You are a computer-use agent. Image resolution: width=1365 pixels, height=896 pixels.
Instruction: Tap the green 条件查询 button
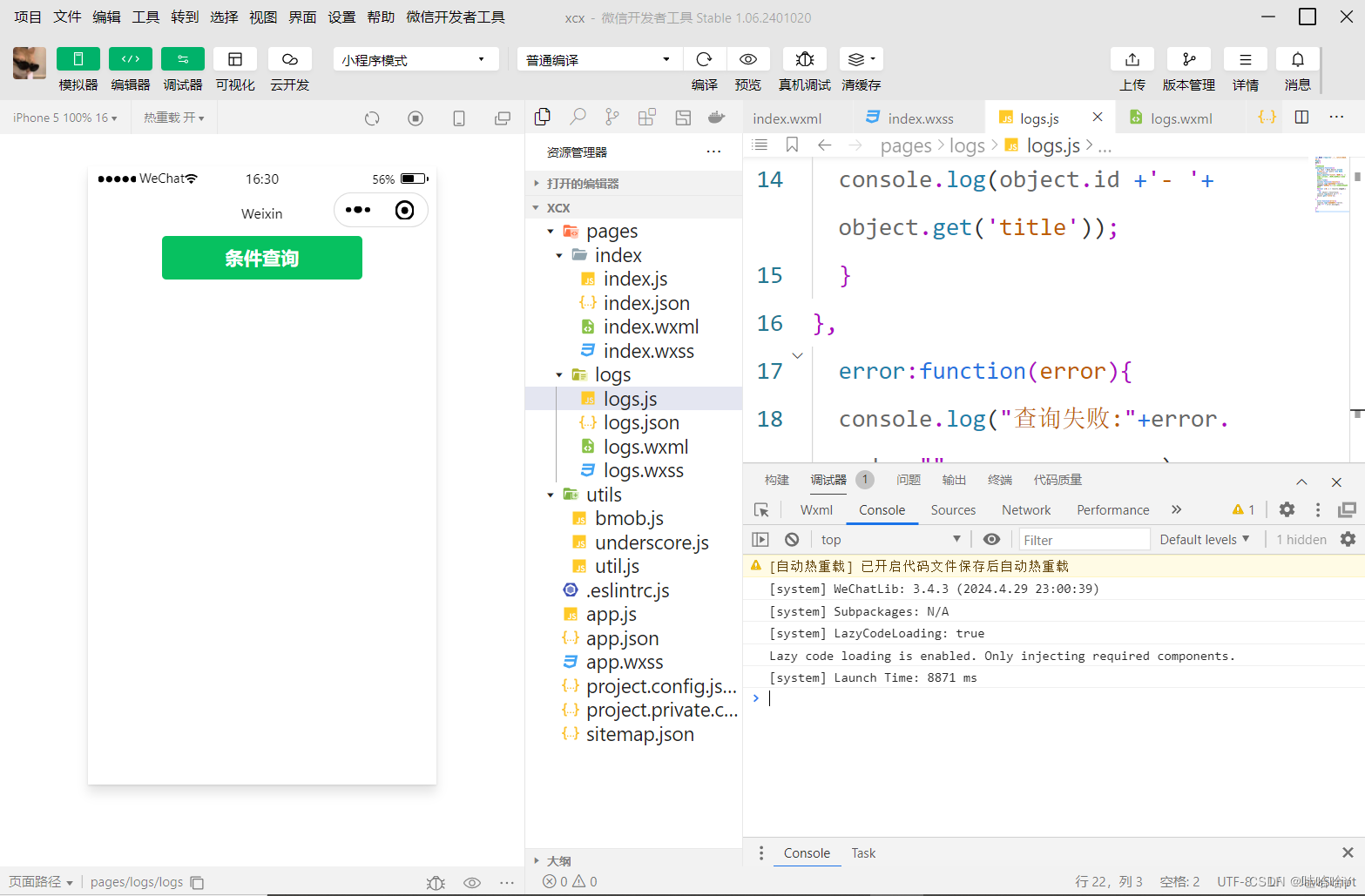262,258
